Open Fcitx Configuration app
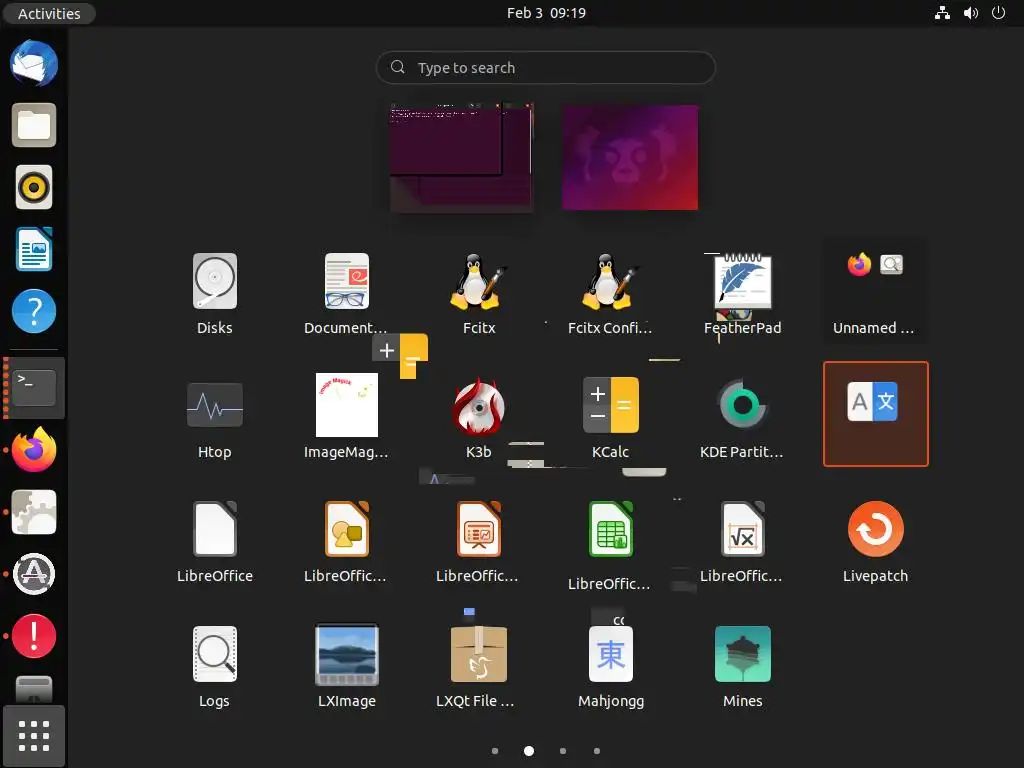This screenshot has width=1024, height=768. coord(610,293)
